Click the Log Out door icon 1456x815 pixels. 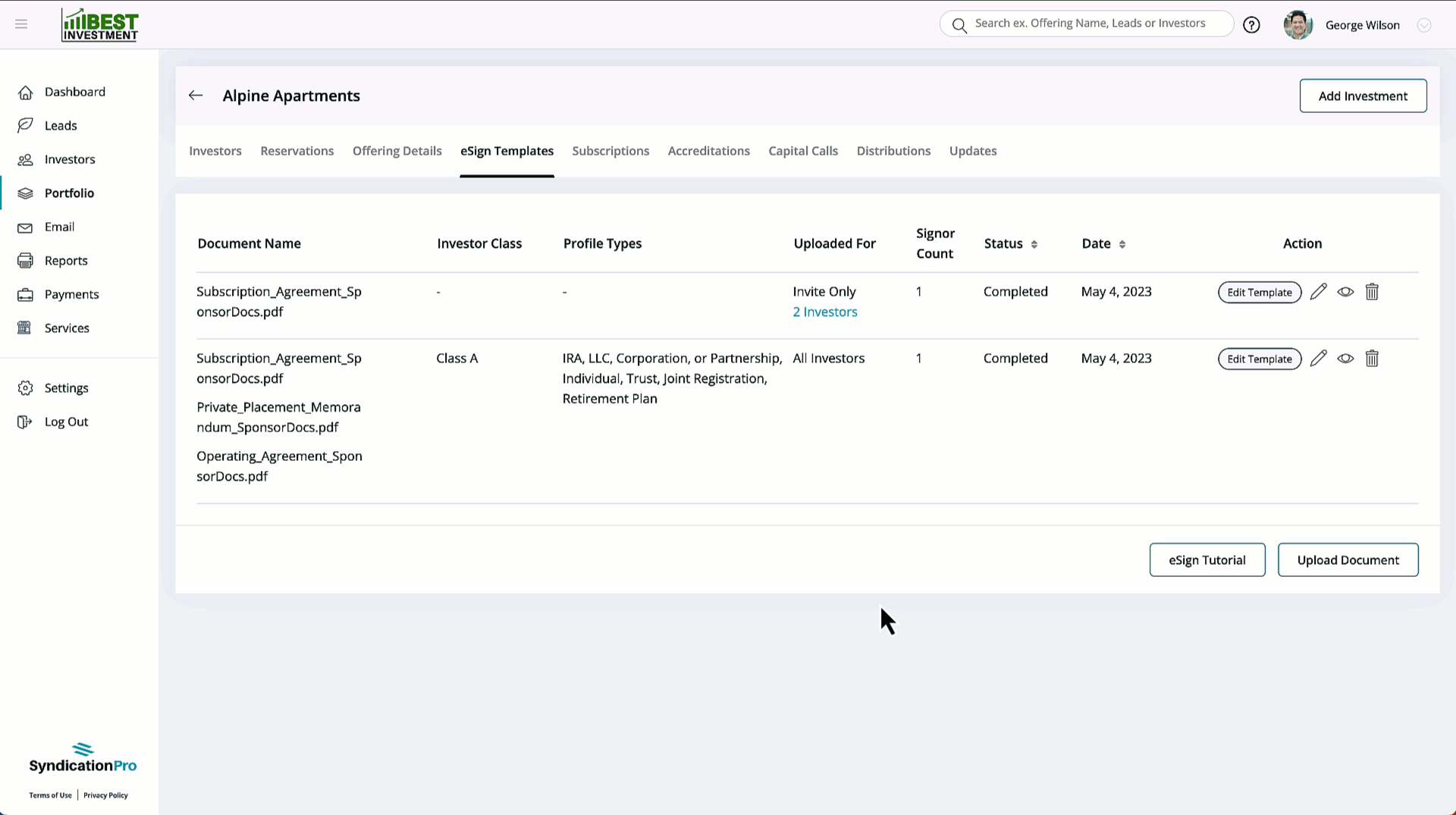[x=25, y=422]
